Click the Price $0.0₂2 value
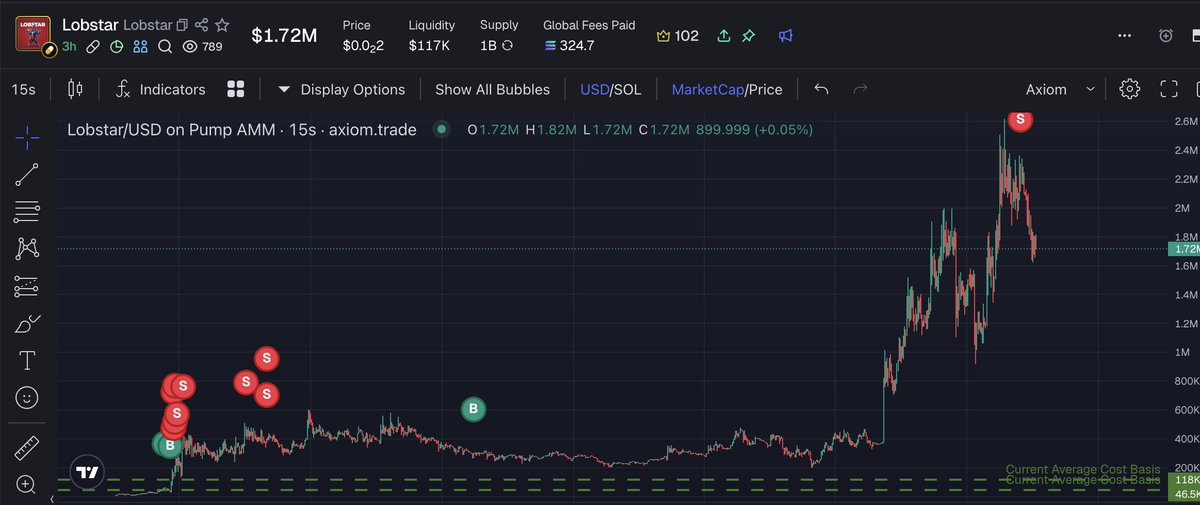 point(363,46)
